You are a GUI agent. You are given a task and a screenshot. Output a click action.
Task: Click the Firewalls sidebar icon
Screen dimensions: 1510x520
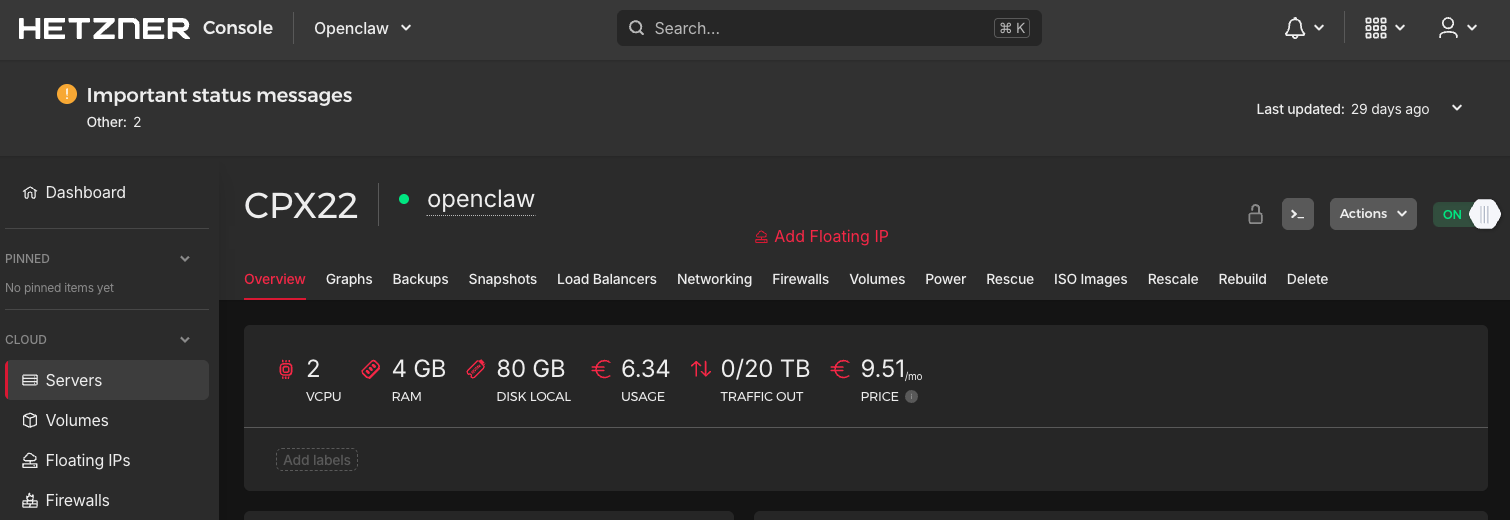[x=30, y=500]
